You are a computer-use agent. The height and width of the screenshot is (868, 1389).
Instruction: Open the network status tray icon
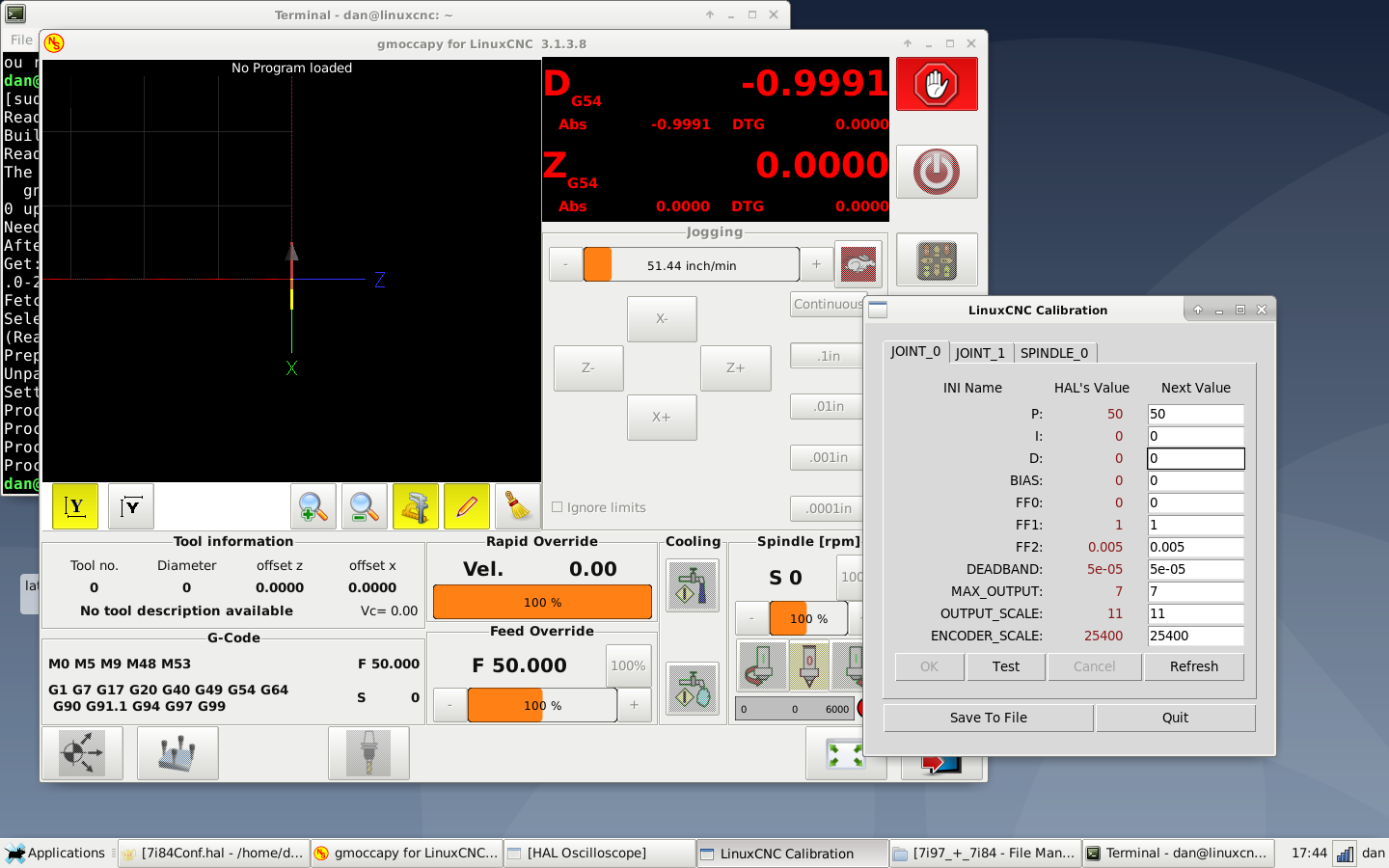tap(1344, 854)
